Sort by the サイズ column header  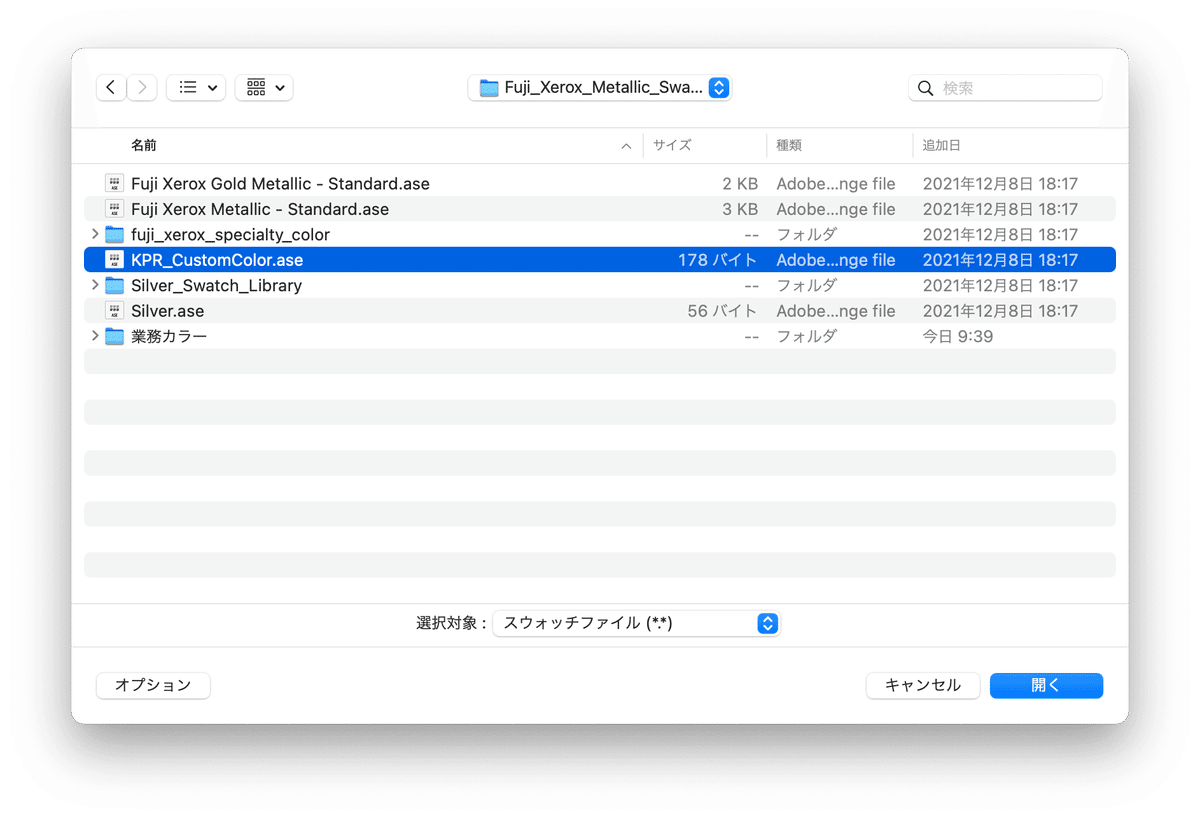(x=672, y=146)
